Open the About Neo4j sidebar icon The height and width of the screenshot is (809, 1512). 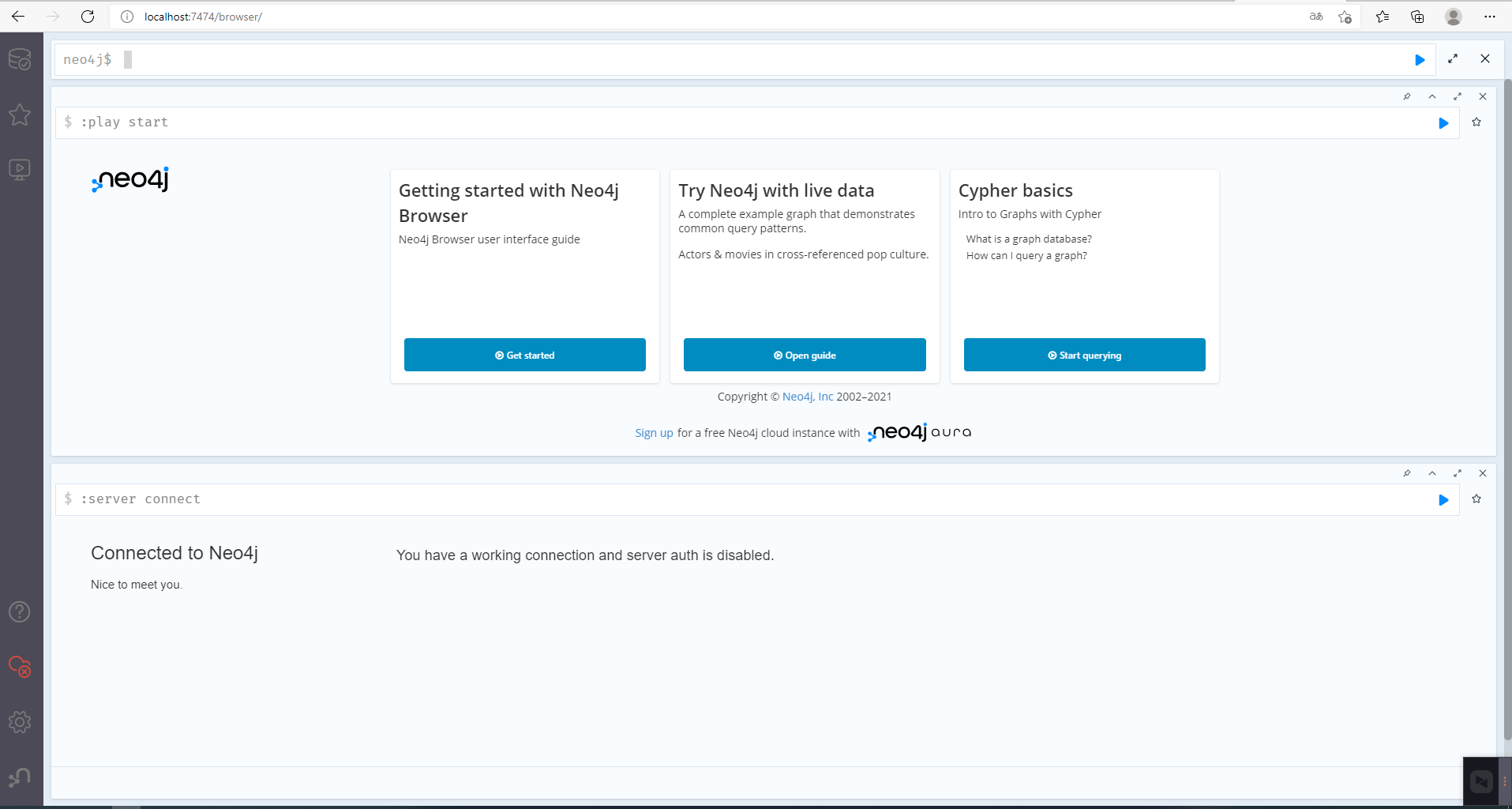tap(20, 777)
